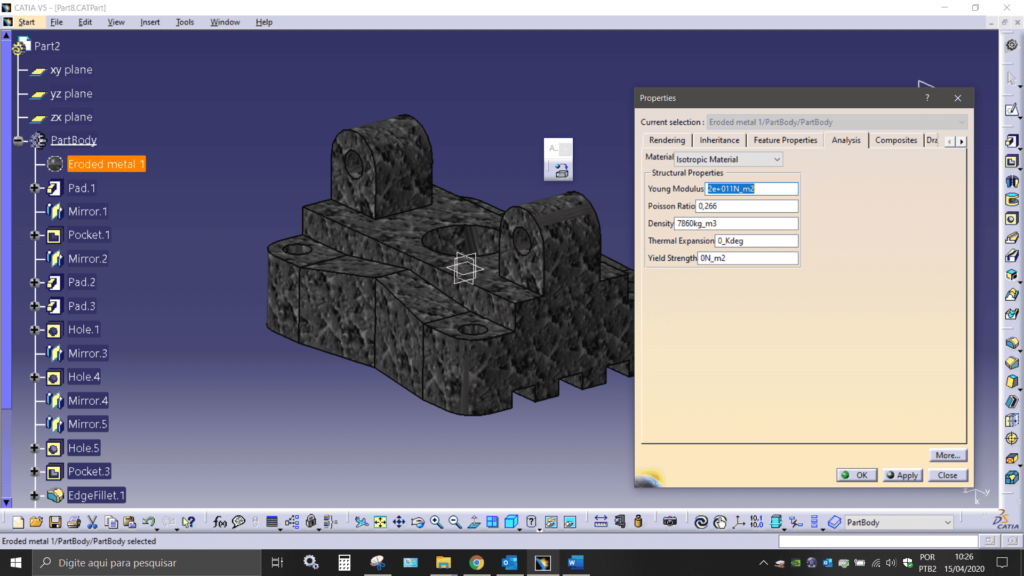Screen dimensions: 1024x576
Task: Click the Fit All In view icon
Action: tap(380, 522)
